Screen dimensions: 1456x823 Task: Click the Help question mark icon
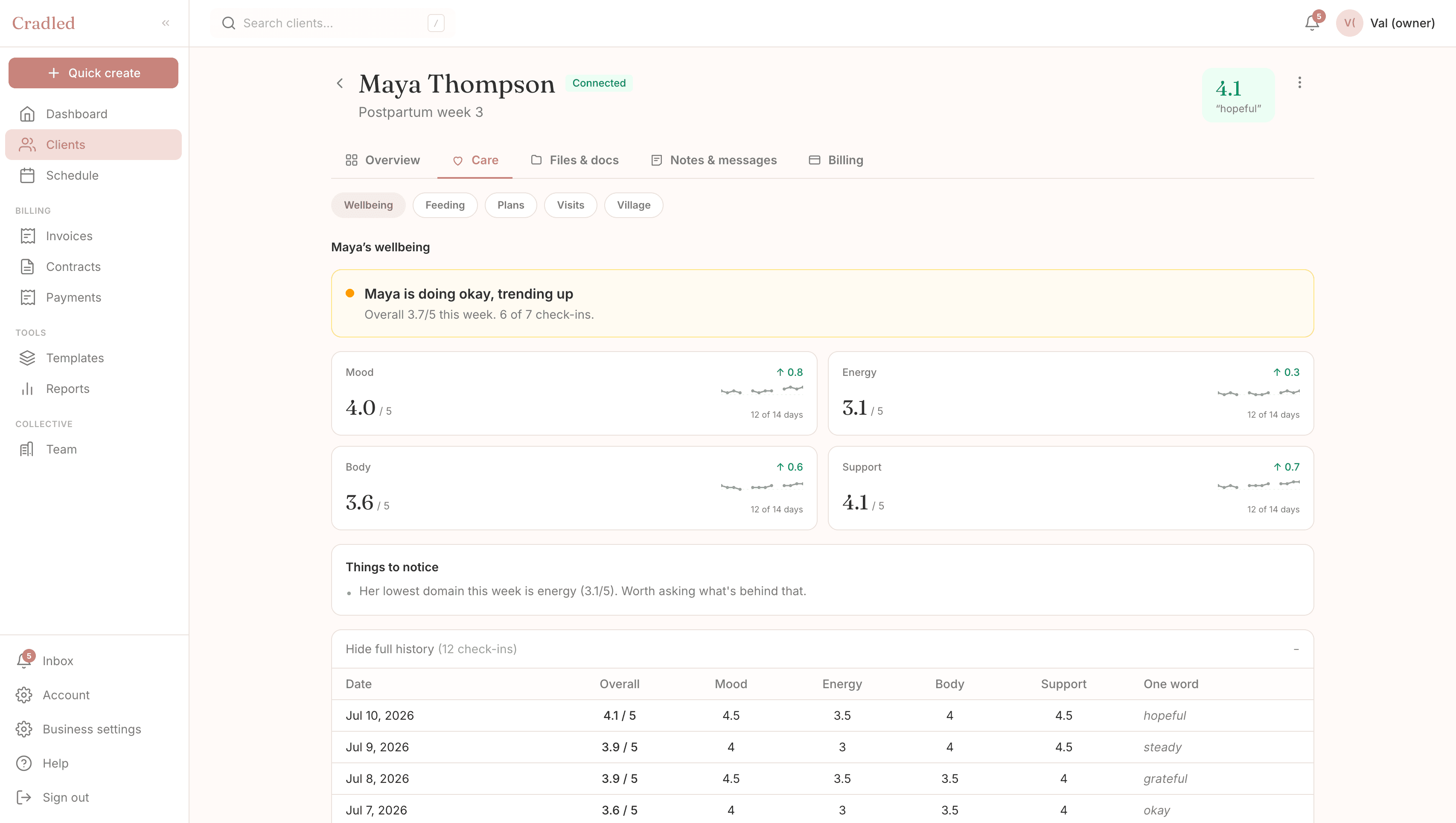pyautogui.click(x=24, y=764)
